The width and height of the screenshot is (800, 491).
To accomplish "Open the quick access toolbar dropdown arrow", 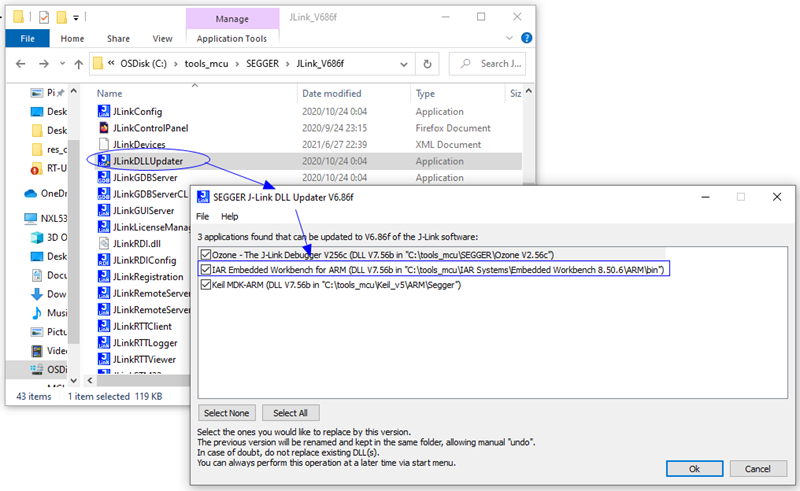I will [77, 16].
